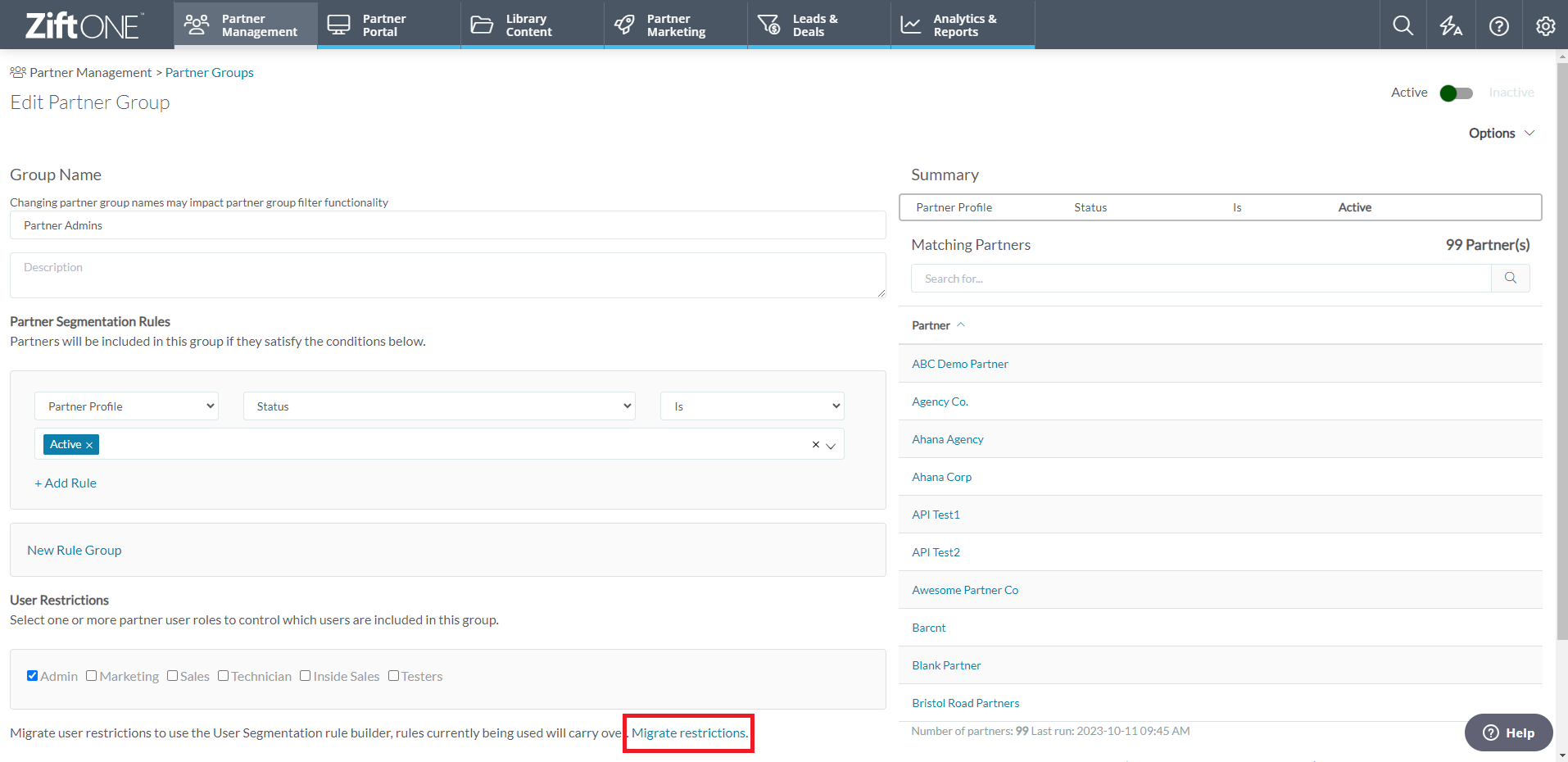
Task: Check the Marketing role checkbox
Action: pyautogui.click(x=92, y=676)
